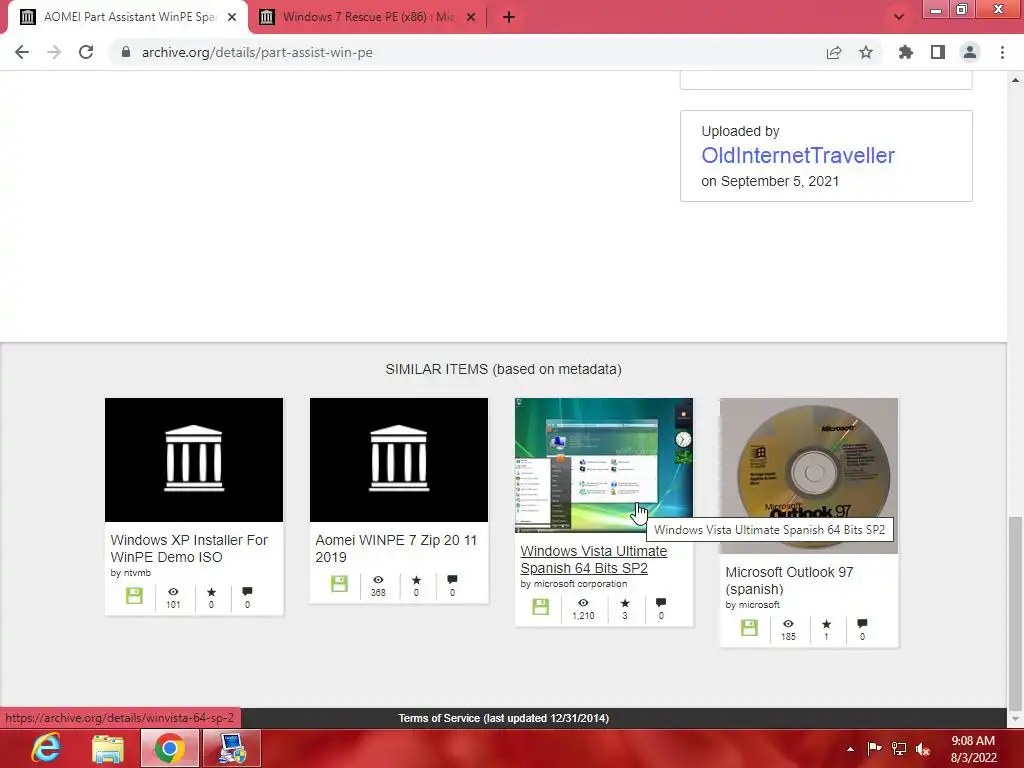Click views eye icon showing 101
This screenshot has width=1024, height=768.
pos(173,592)
